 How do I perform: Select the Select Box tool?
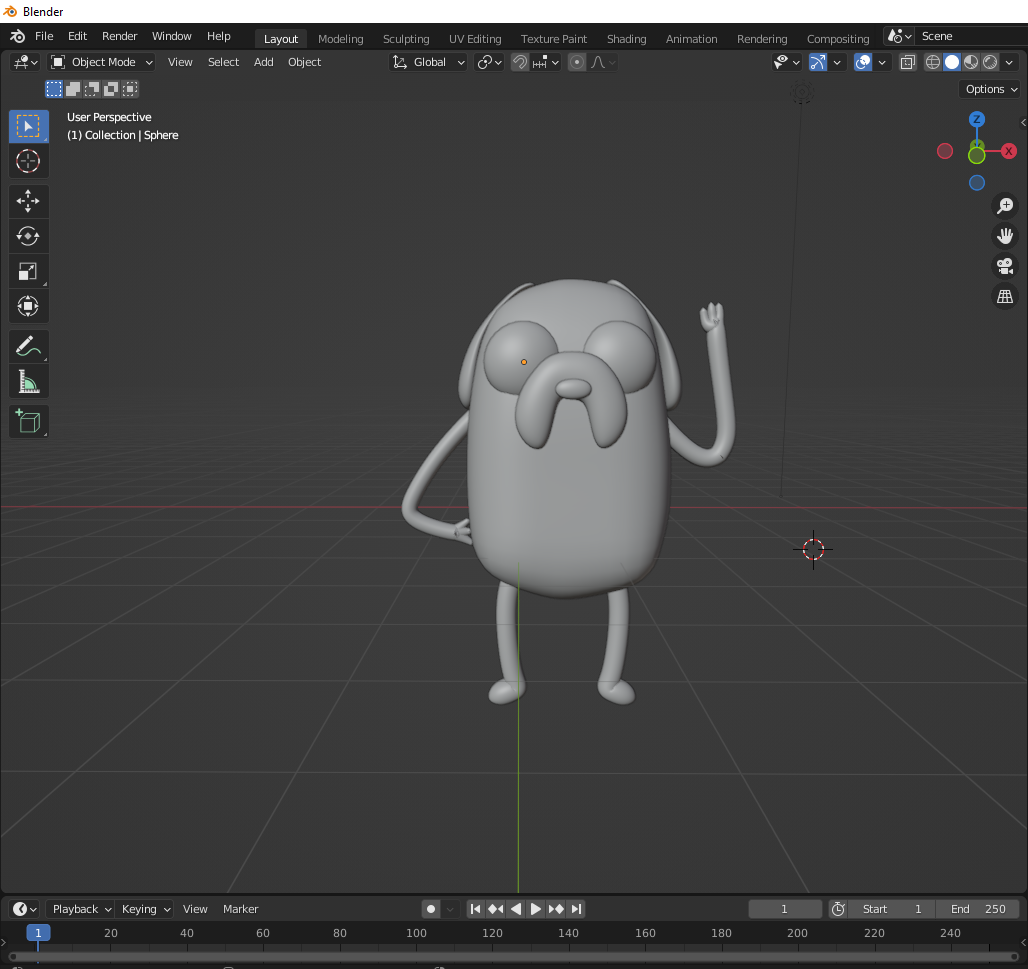pyautogui.click(x=28, y=126)
